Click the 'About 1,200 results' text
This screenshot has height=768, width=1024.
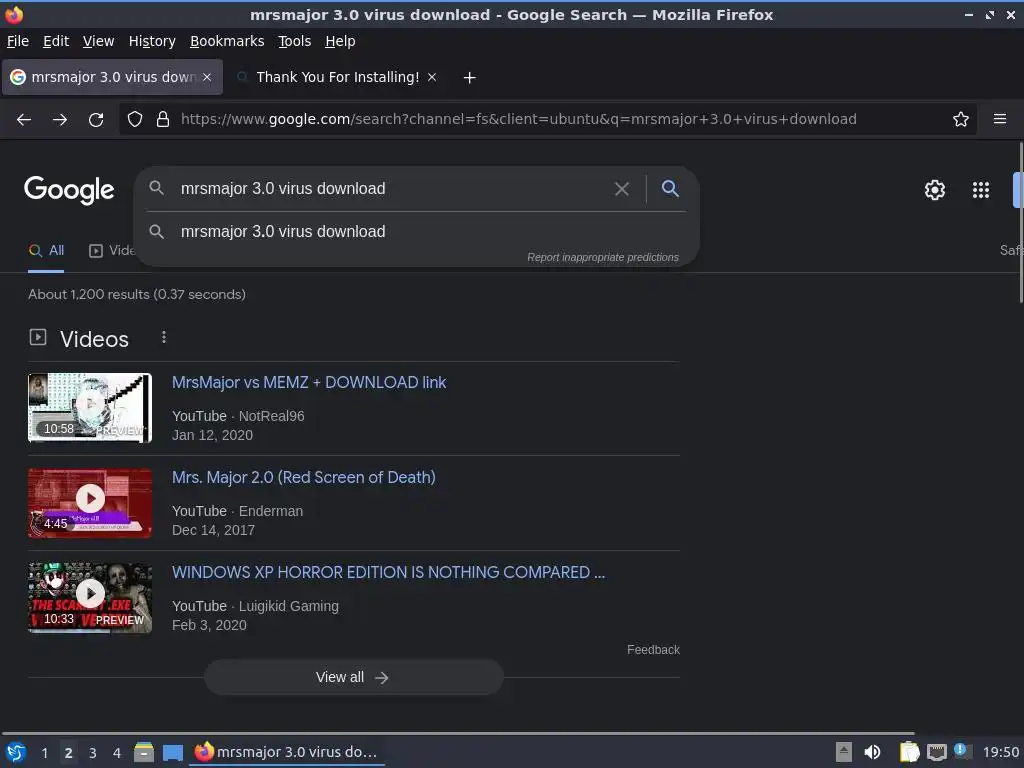click(137, 295)
